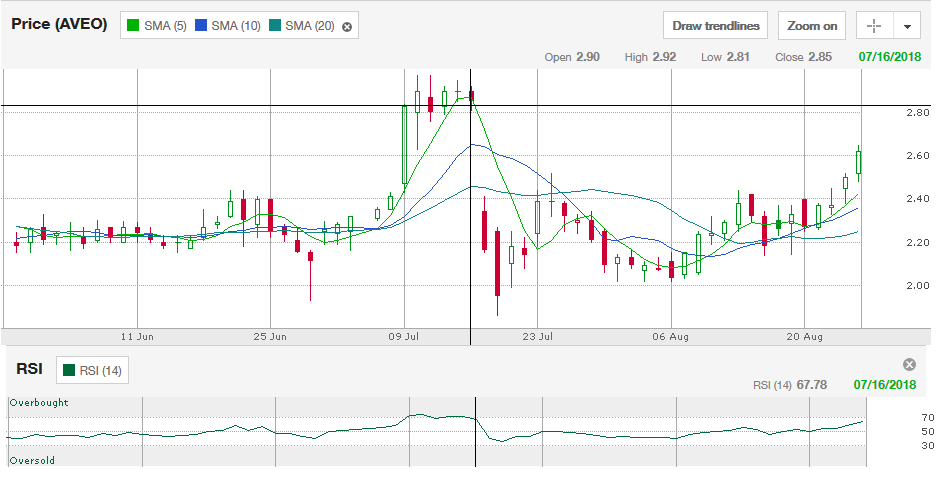Click the Overbought label in RSI chart
Viewport: 939px width, 480px height.
click(x=39, y=403)
